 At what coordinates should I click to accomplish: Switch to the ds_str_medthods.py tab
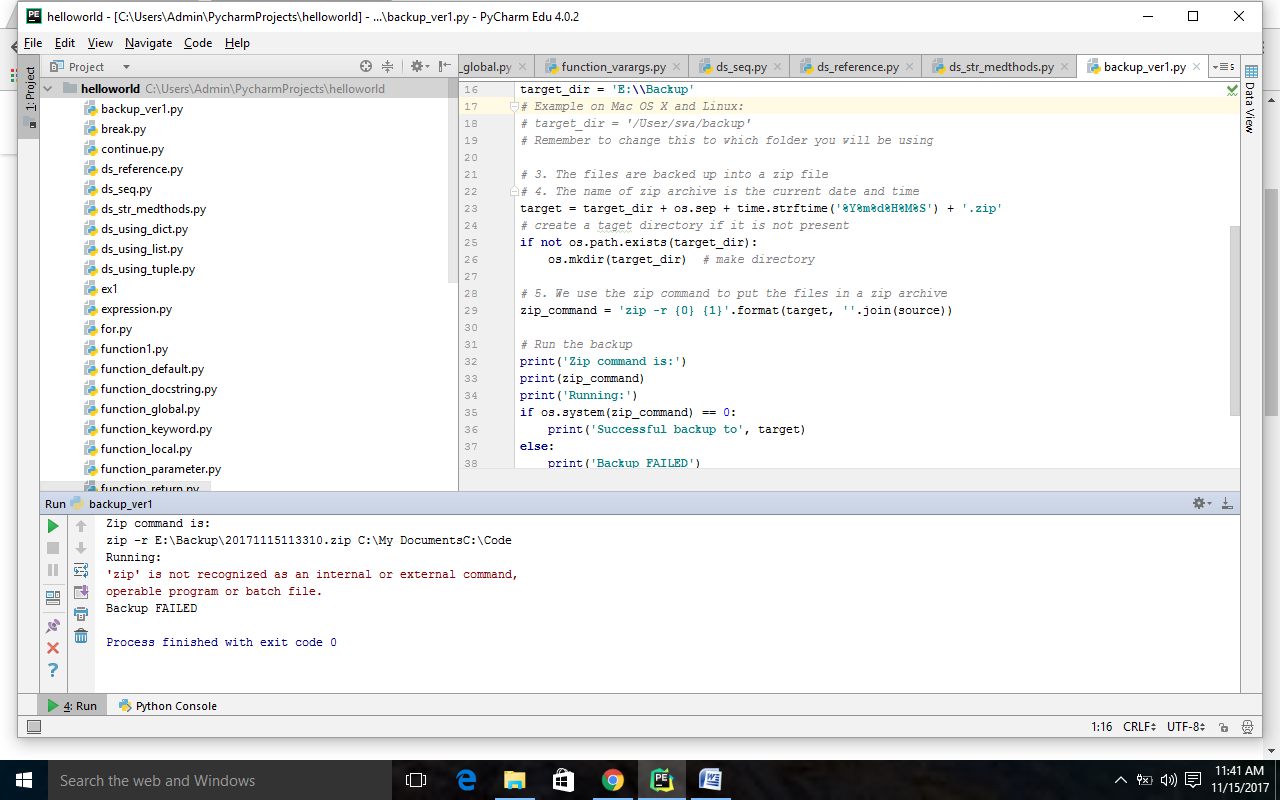pyautogui.click(x=1000, y=67)
